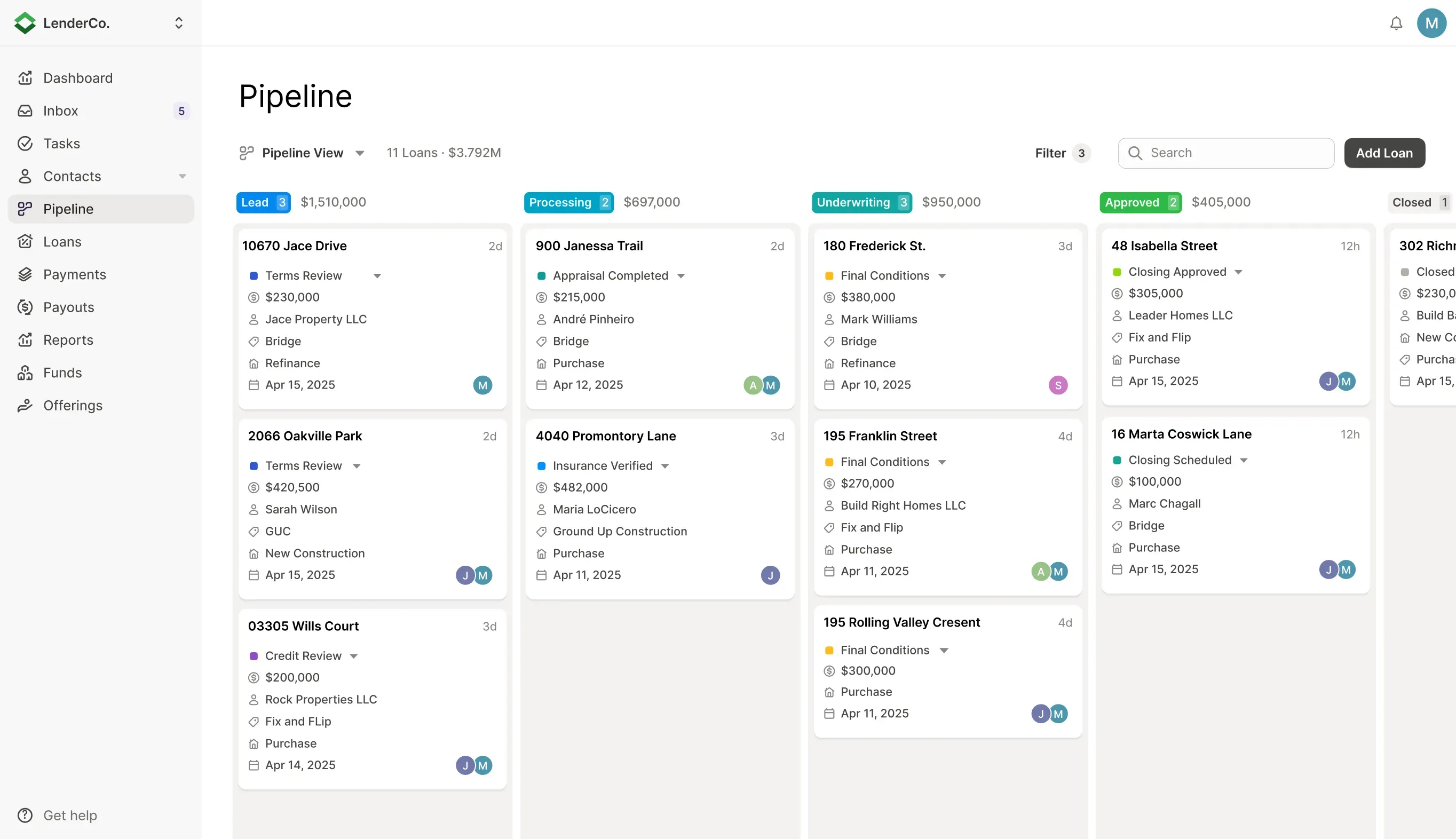
Task: Open the Dashboard sidebar icon
Action: pyautogui.click(x=25, y=78)
